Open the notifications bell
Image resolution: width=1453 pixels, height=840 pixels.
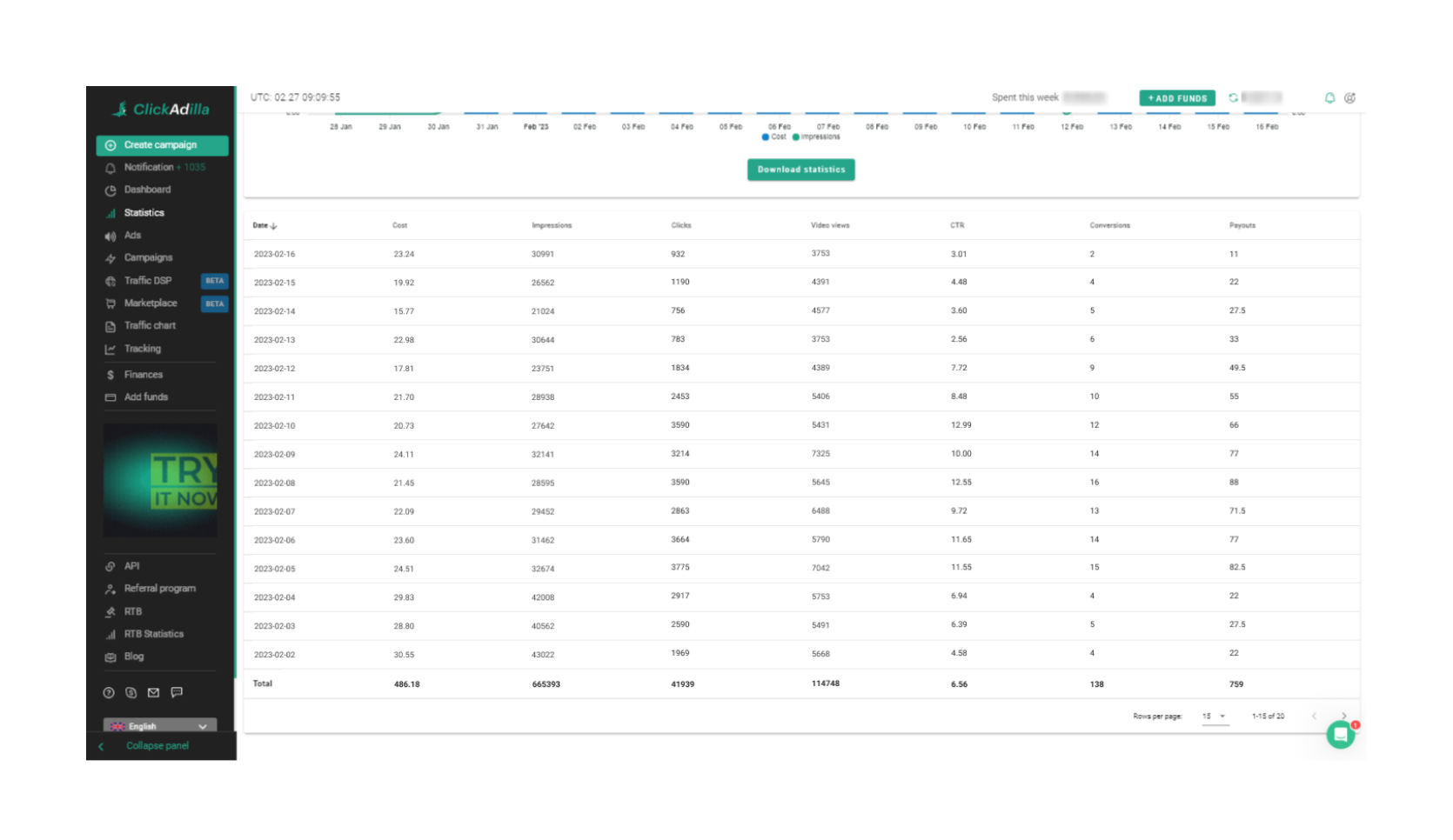point(1329,97)
